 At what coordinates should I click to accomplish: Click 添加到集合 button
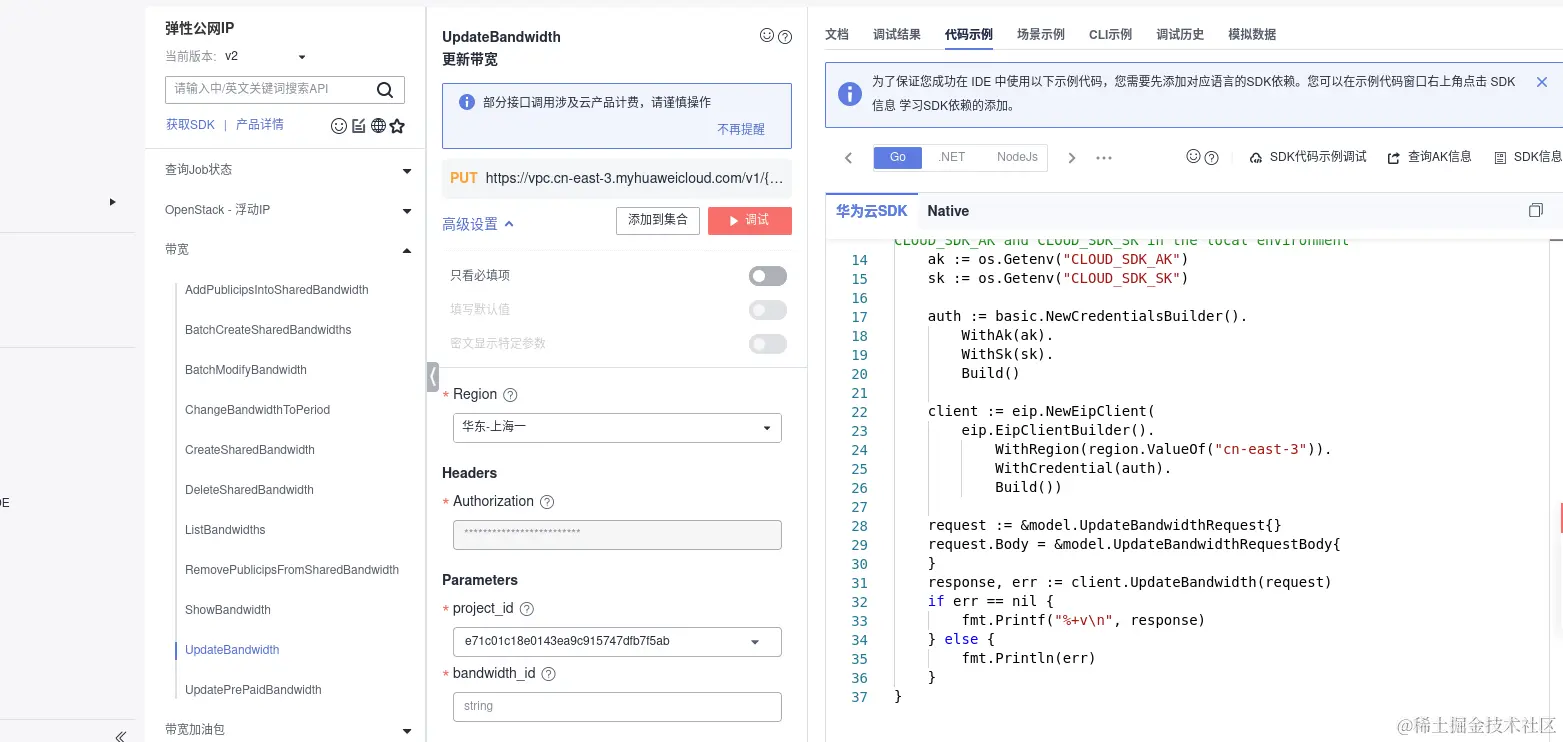pyautogui.click(x=658, y=221)
